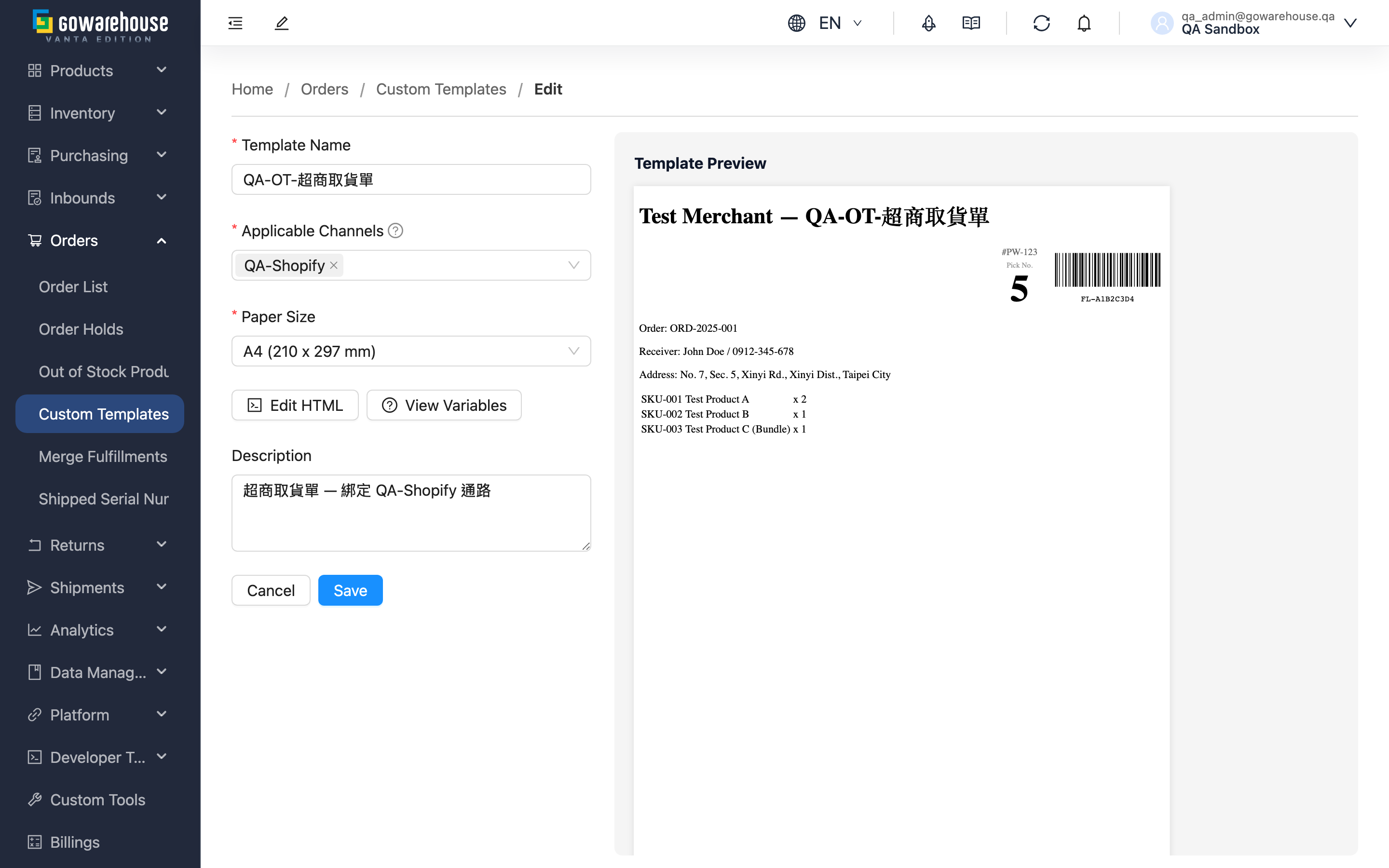The height and width of the screenshot is (868, 1389).
Task: Click the Inventory sidebar icon
Action: tap(34, 112)
